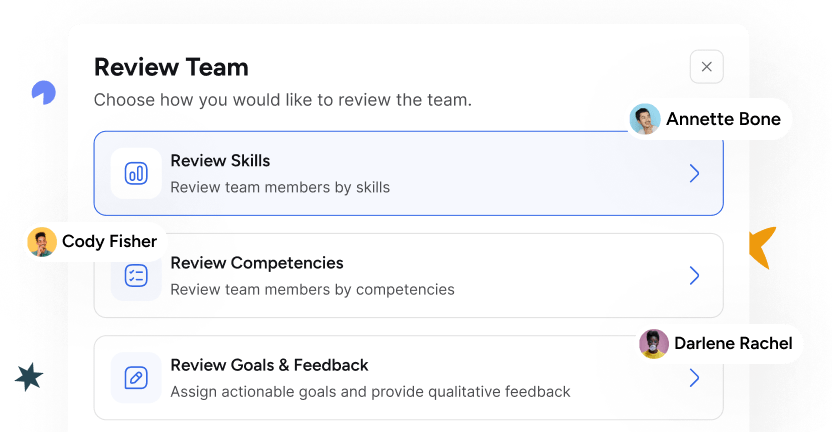The height and width of the screenshot is (432, 832).
Task: Click Darlene Rachel's avatar picture
Action: (x=654, y=344)
